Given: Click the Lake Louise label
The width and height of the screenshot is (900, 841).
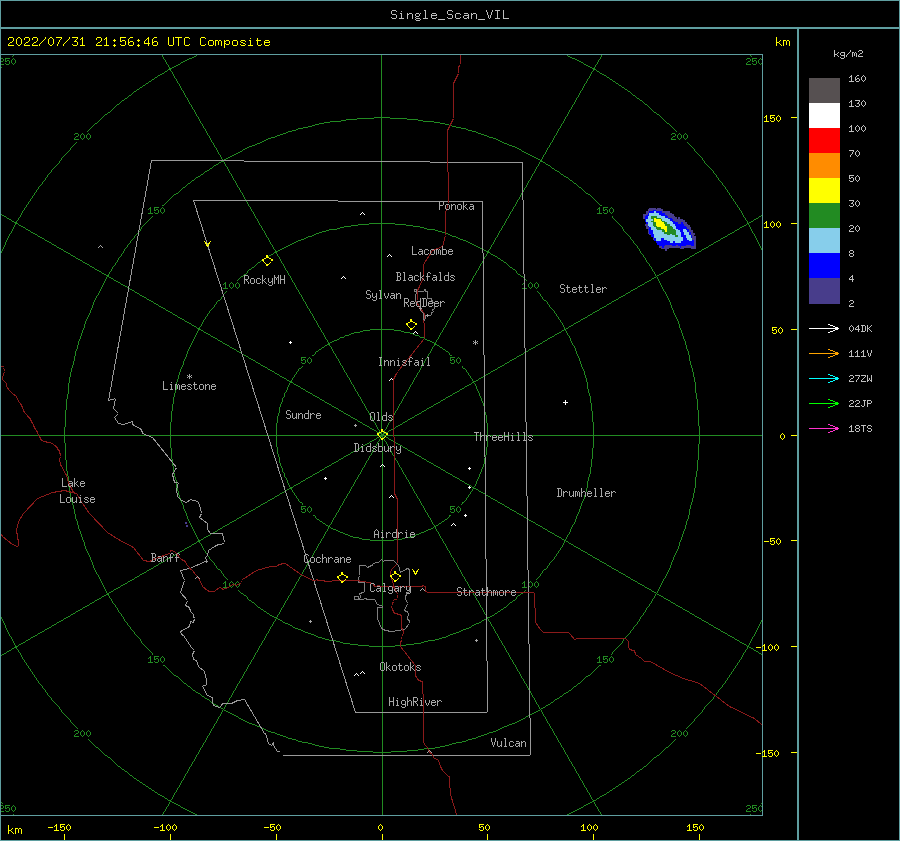Looking at the screenshot, I should (77, 491).
